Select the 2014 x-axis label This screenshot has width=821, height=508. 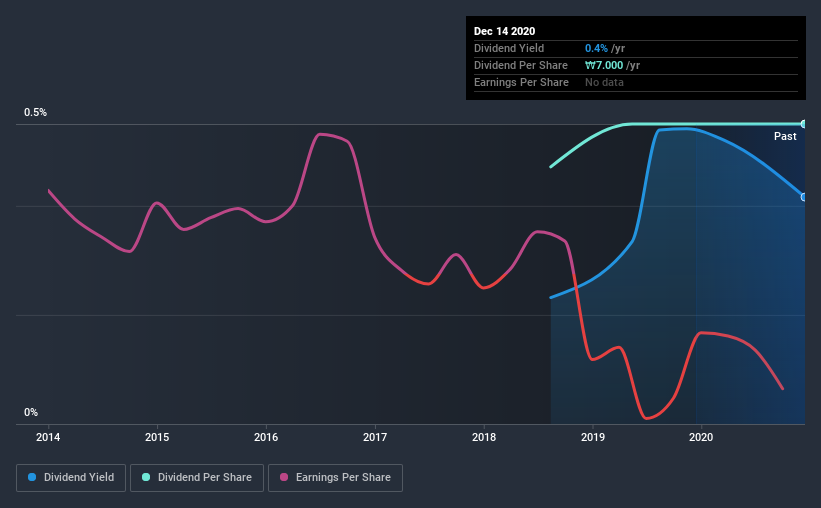tap(48, 437)
